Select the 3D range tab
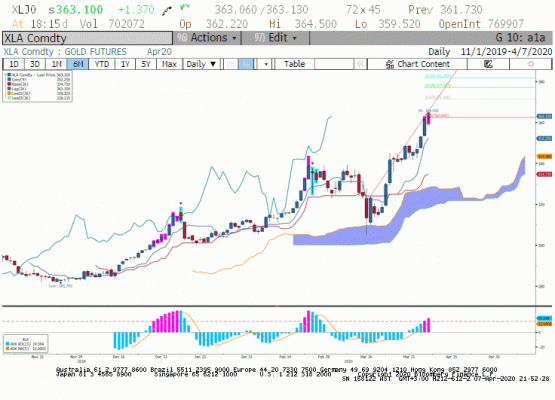This screenshot has width=555, height=400. (35, 64)
